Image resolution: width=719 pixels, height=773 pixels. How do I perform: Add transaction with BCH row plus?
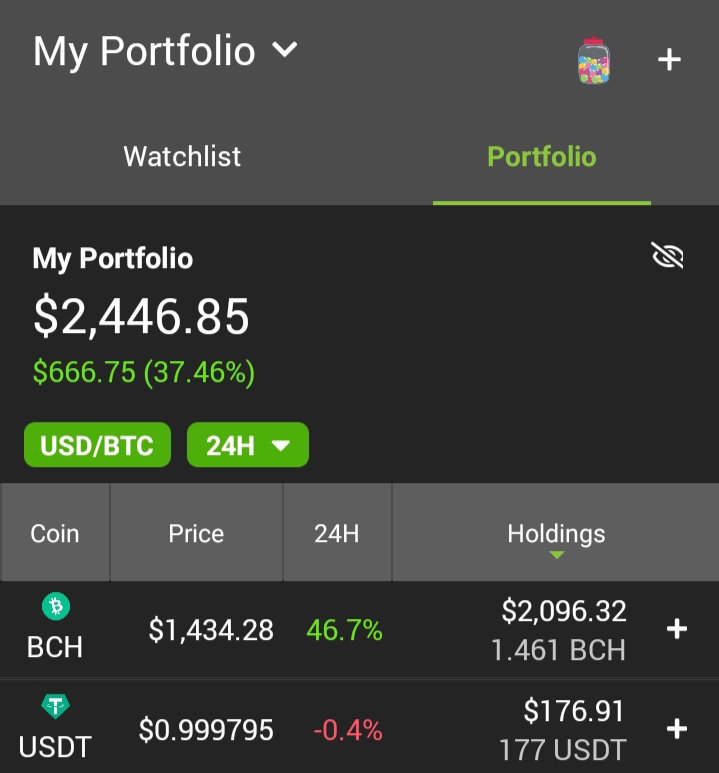677,629
